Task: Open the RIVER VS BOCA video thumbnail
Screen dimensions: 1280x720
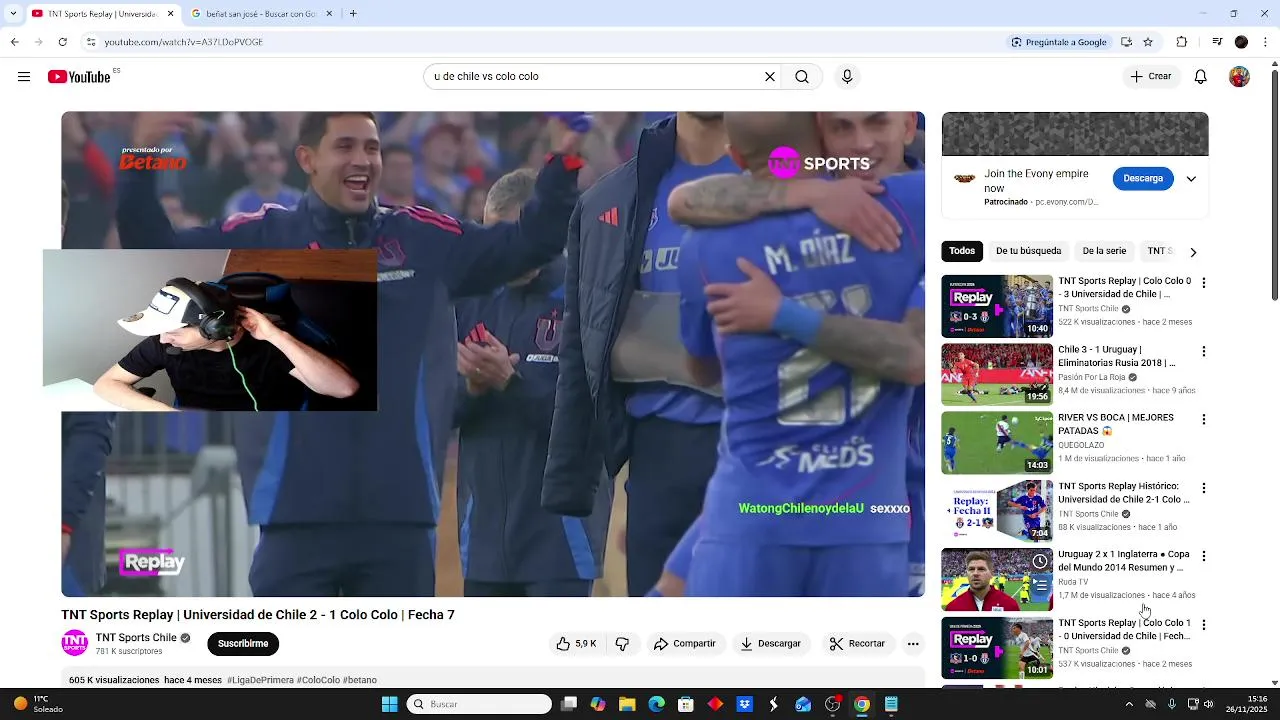Action: (997, 443)
